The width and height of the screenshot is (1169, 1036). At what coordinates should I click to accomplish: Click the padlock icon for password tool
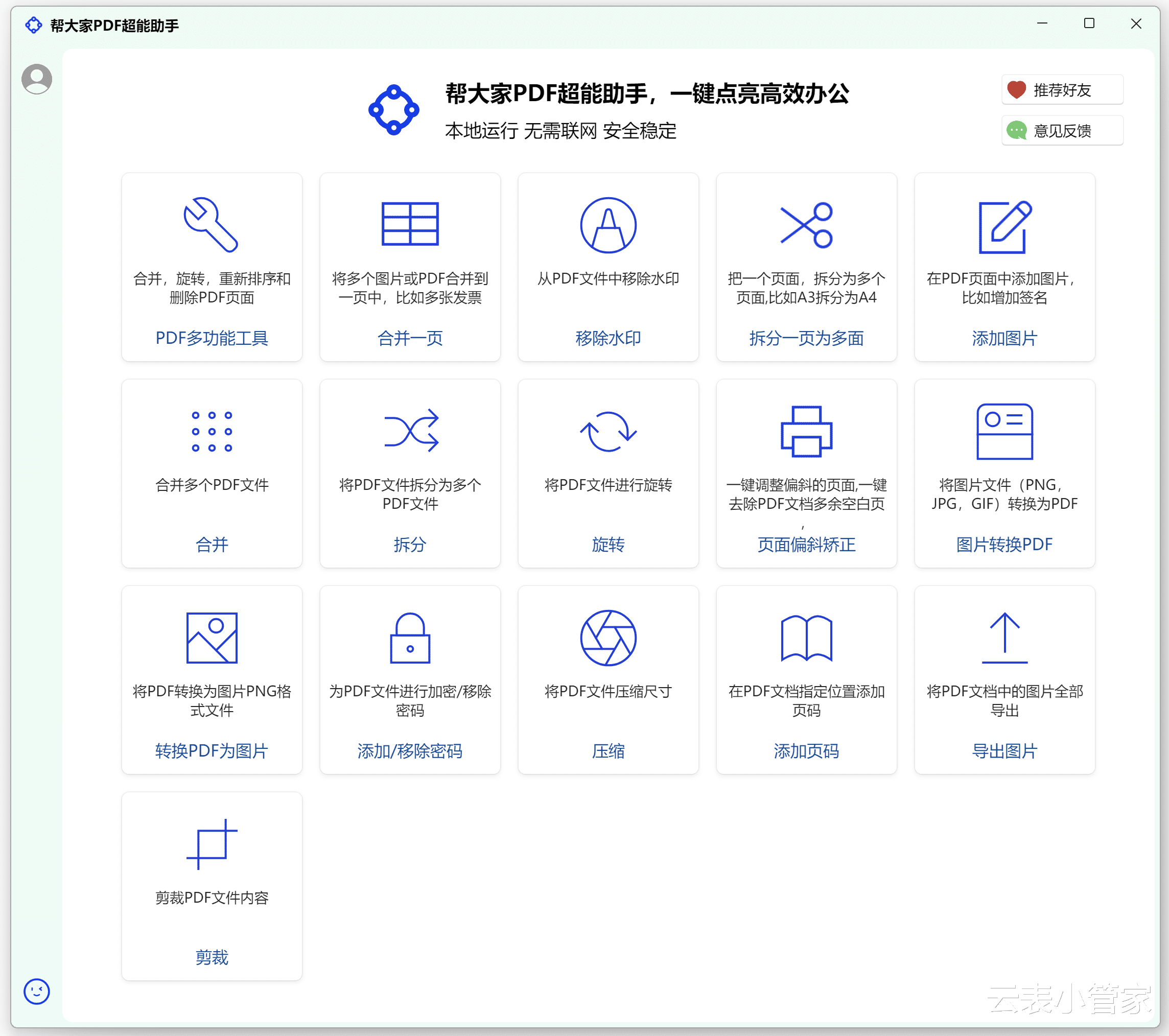point(409,638)
